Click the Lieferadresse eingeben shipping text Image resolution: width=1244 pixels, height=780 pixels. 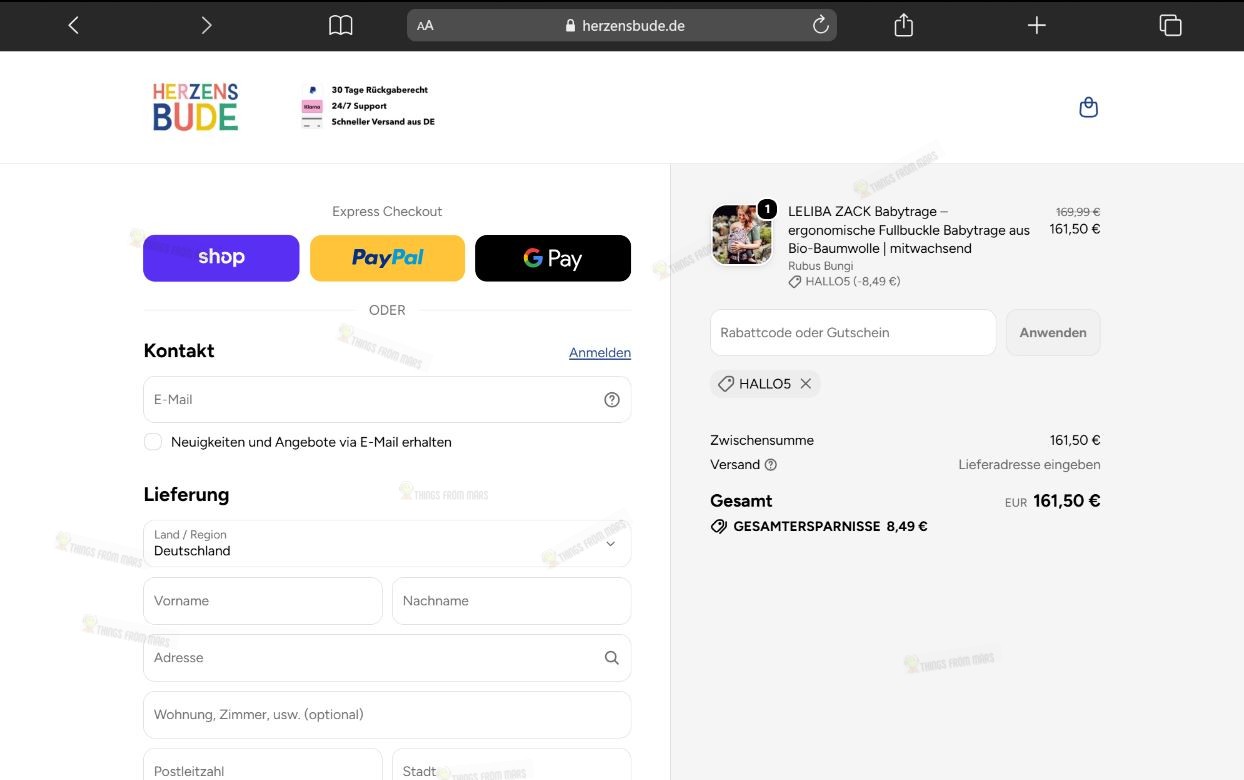point(1029,465)
